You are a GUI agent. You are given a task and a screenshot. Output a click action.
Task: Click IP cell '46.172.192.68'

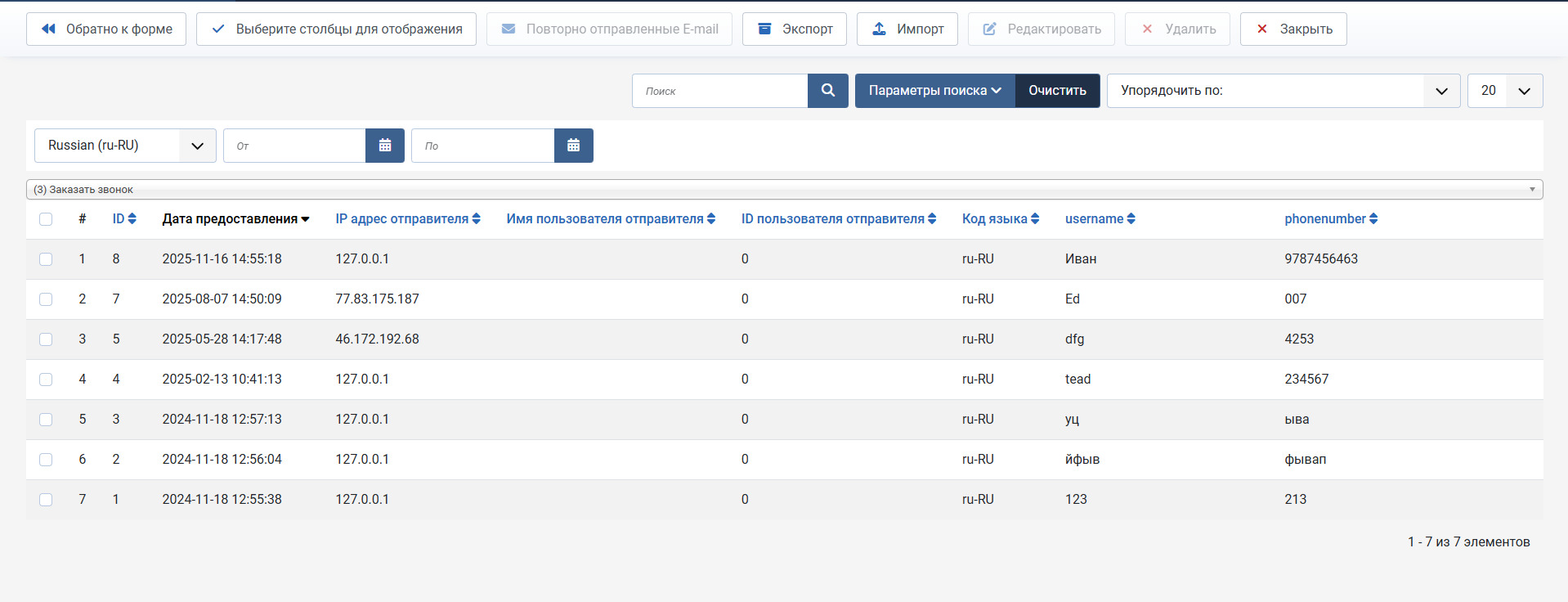coord(377,339)
